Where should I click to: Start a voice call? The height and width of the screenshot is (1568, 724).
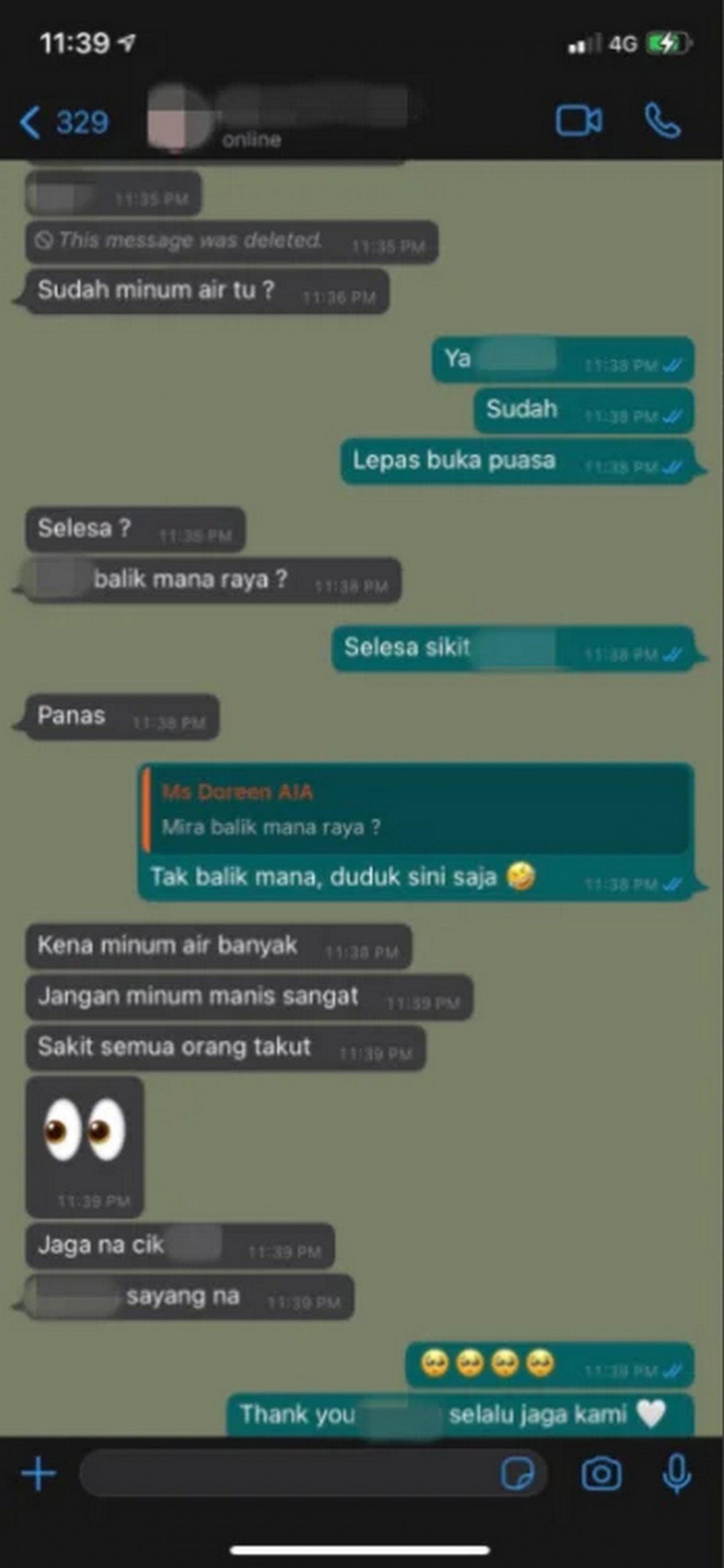click(x=662, y=121)
